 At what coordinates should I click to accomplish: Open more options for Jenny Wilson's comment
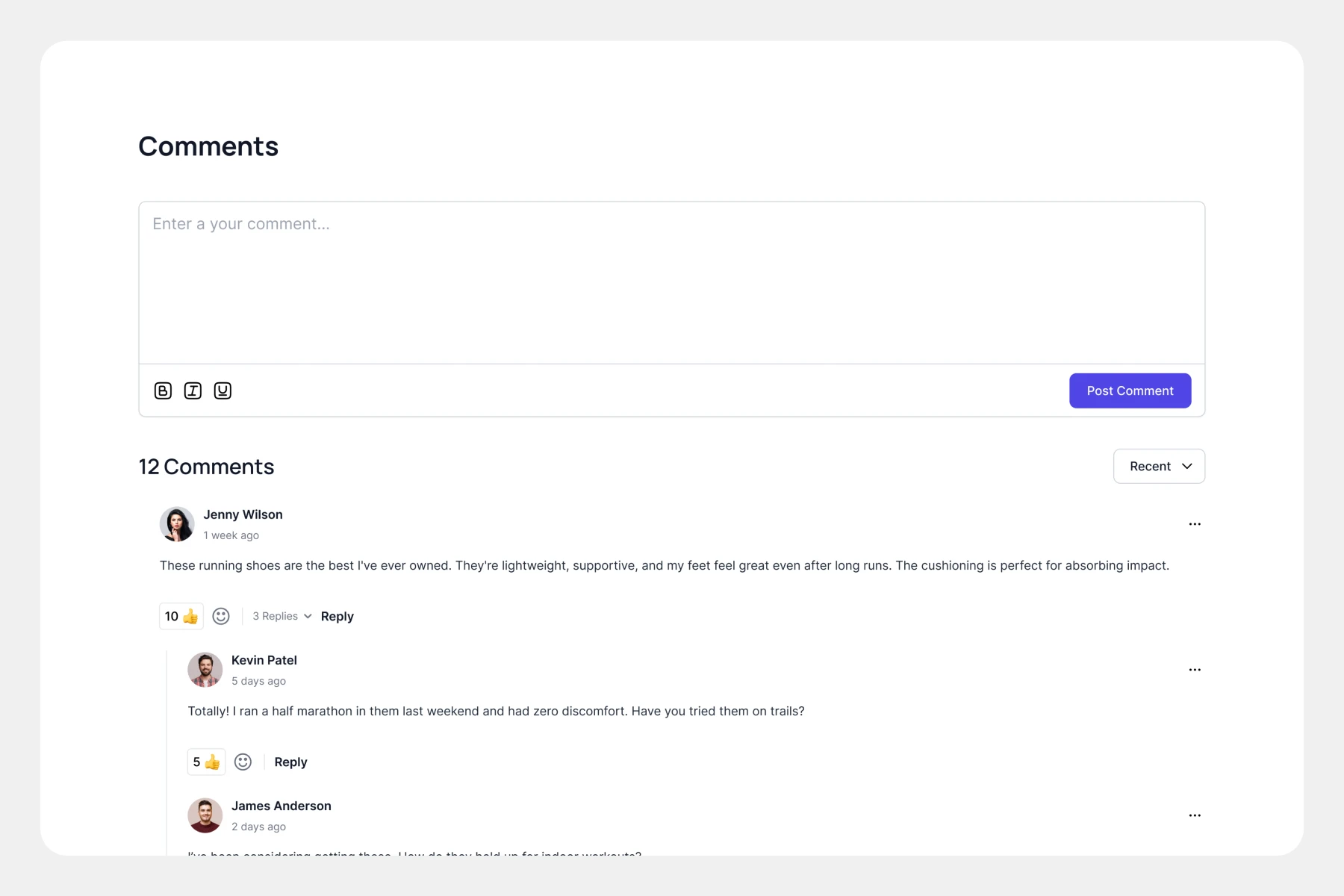pos(1195,524)
